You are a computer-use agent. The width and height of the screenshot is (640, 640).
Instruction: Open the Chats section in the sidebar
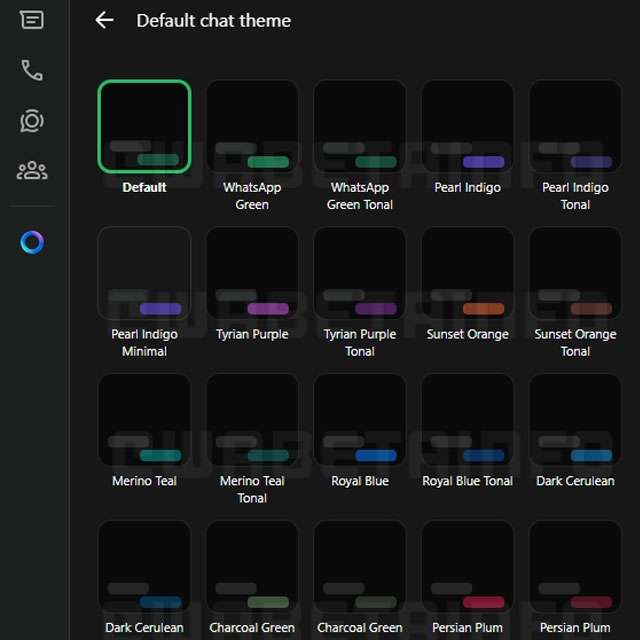31,20
